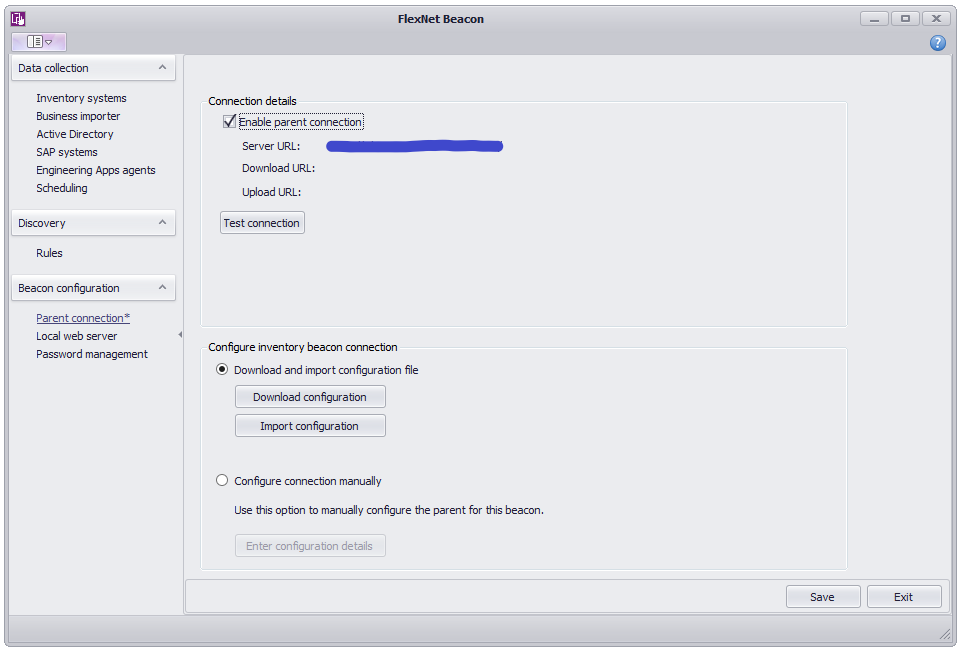Maximize the FlexNet Beacon window

click(x=905, y=19)
